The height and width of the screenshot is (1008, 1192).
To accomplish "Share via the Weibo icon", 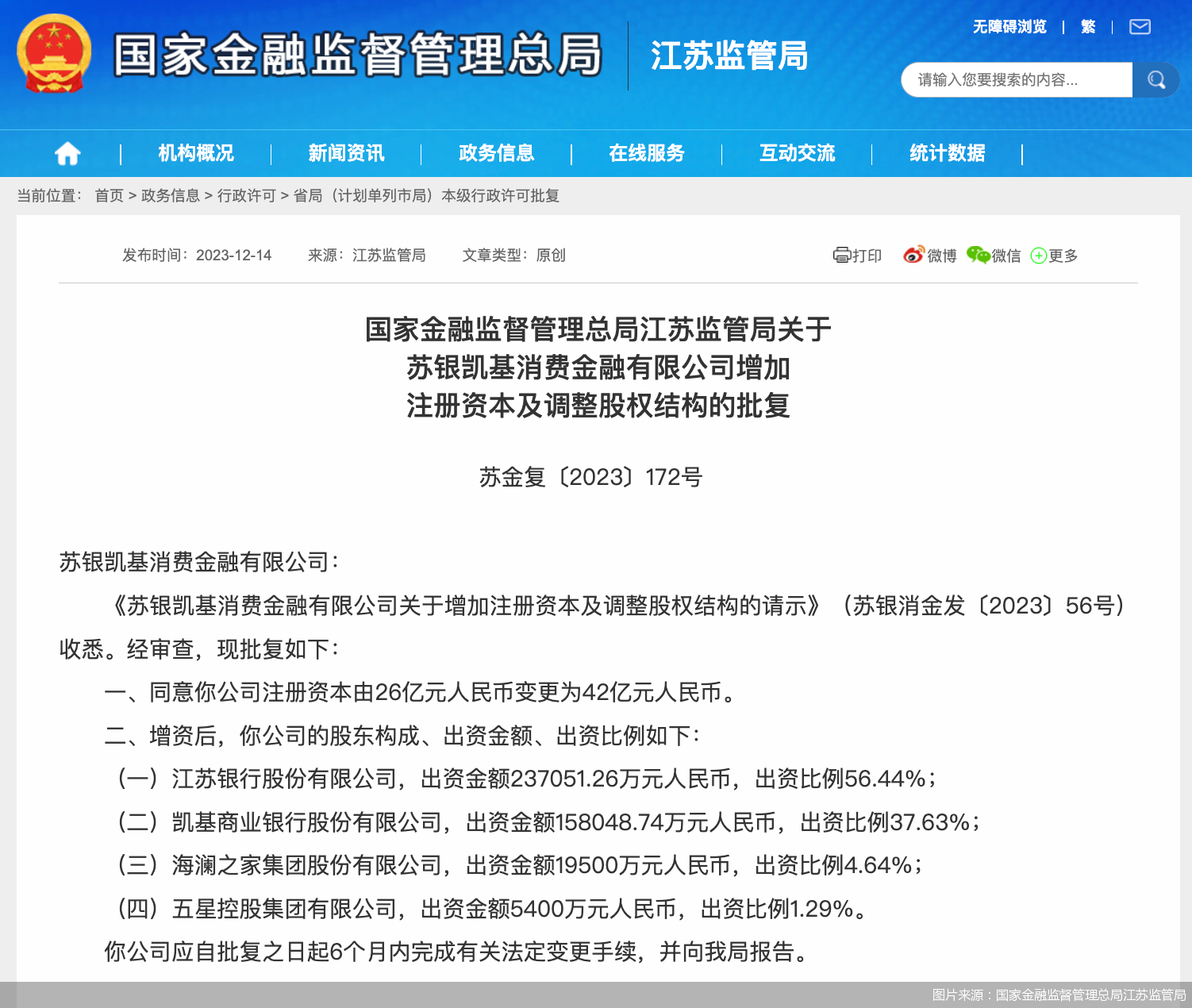I will pyautogui.click(x=913, y=255).
